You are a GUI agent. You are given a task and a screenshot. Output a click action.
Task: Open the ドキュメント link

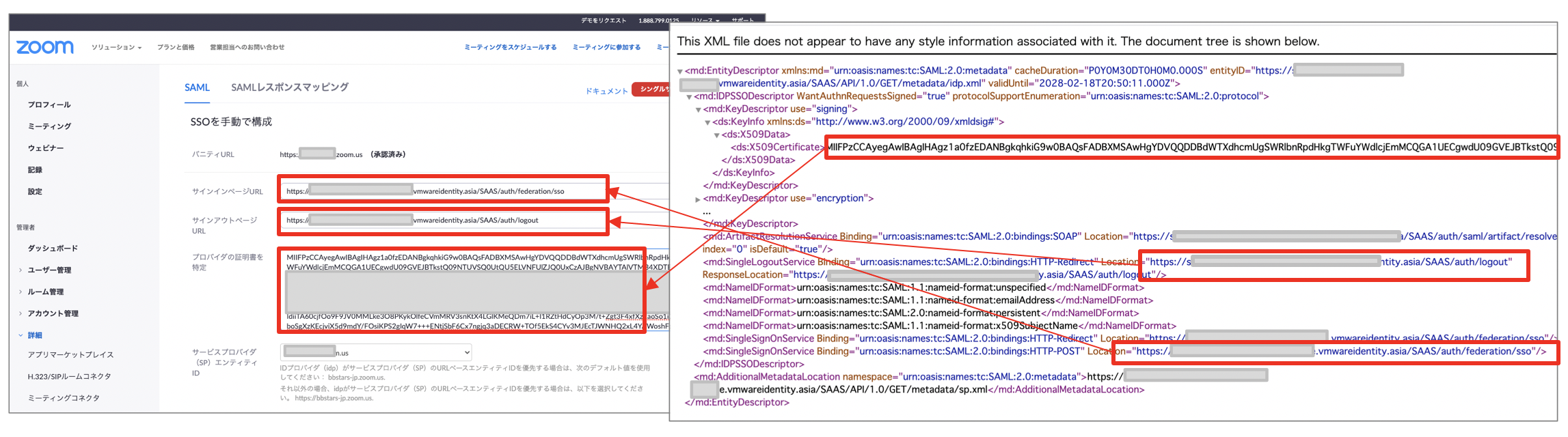[606, 91]
